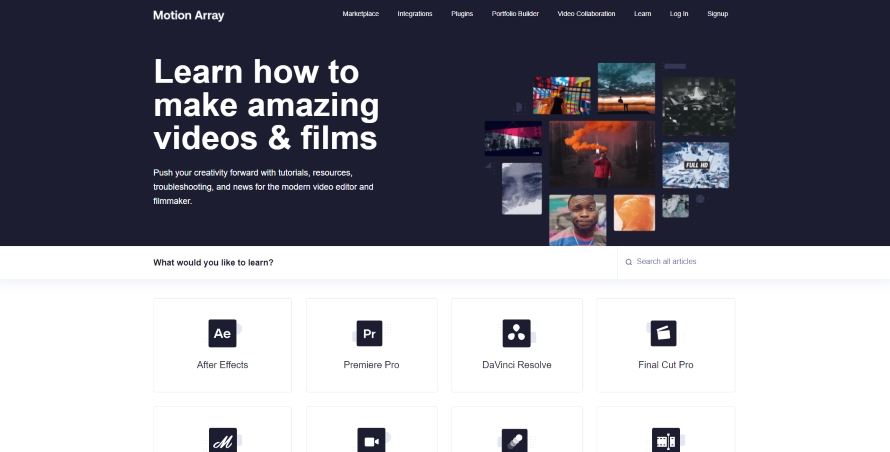Click the 'Learn how to make amazing' headline
This screenshot has height=452, width=890.
tap(266, 104)
